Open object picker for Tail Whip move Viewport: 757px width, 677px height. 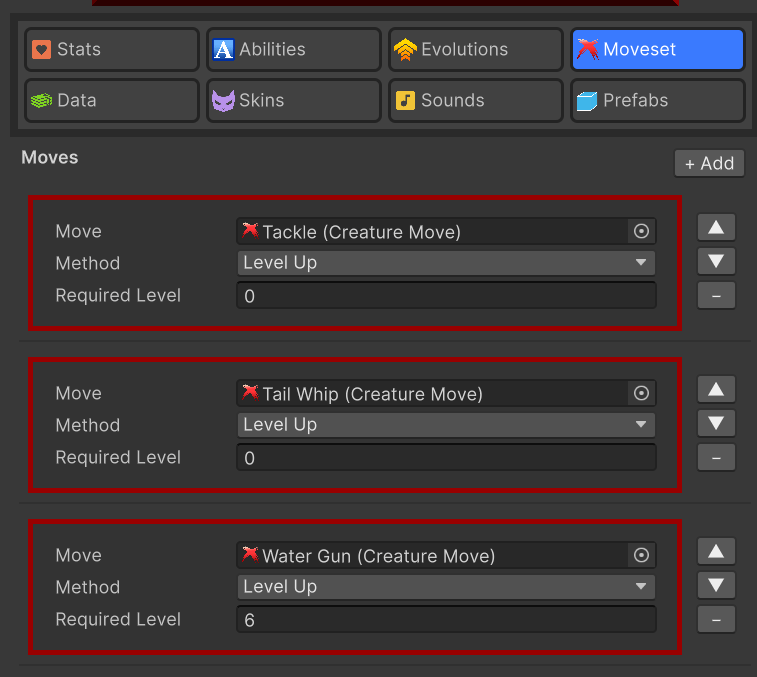(x=642, y=393)
